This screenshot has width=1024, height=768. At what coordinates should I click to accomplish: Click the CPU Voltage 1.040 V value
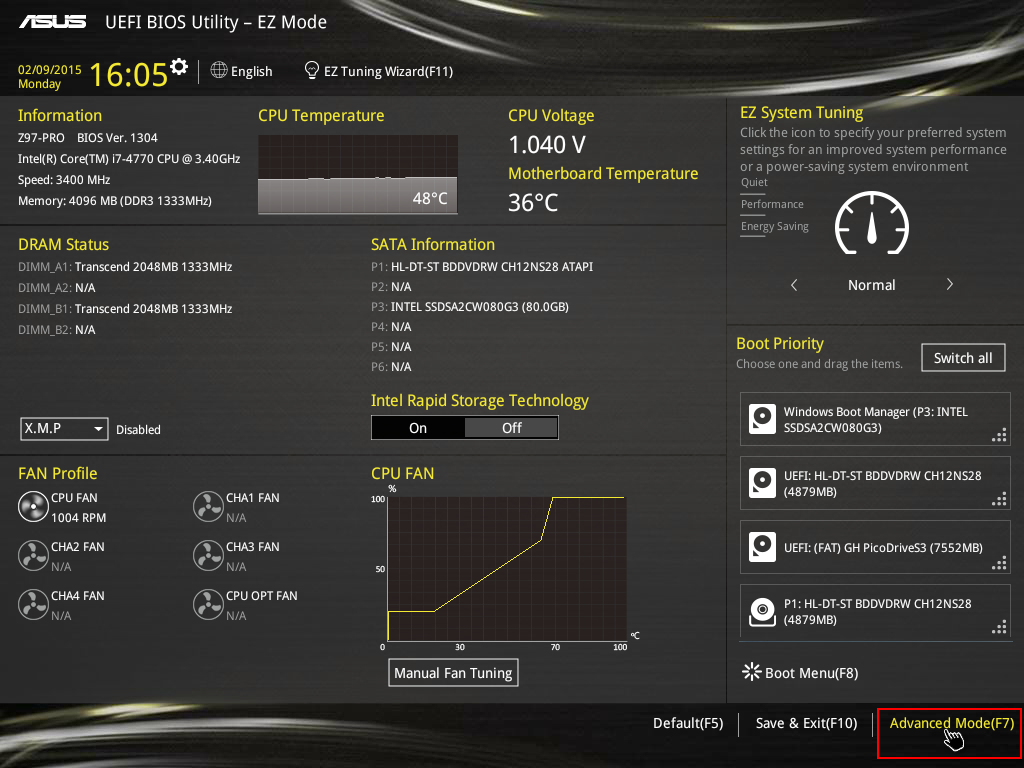tap(547, 144)
